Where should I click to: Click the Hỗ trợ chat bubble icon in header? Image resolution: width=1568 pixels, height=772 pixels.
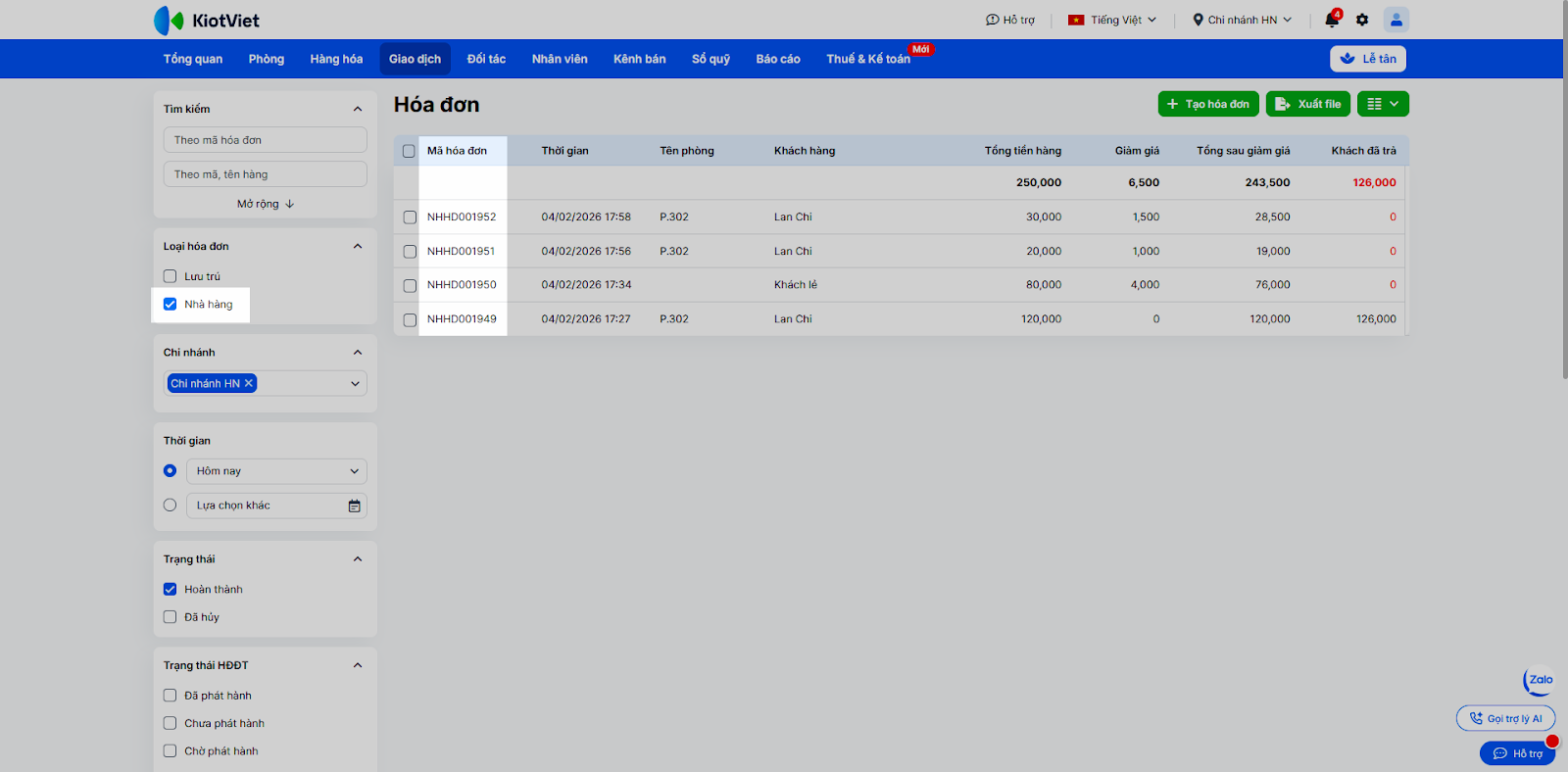tap(992, 20)
